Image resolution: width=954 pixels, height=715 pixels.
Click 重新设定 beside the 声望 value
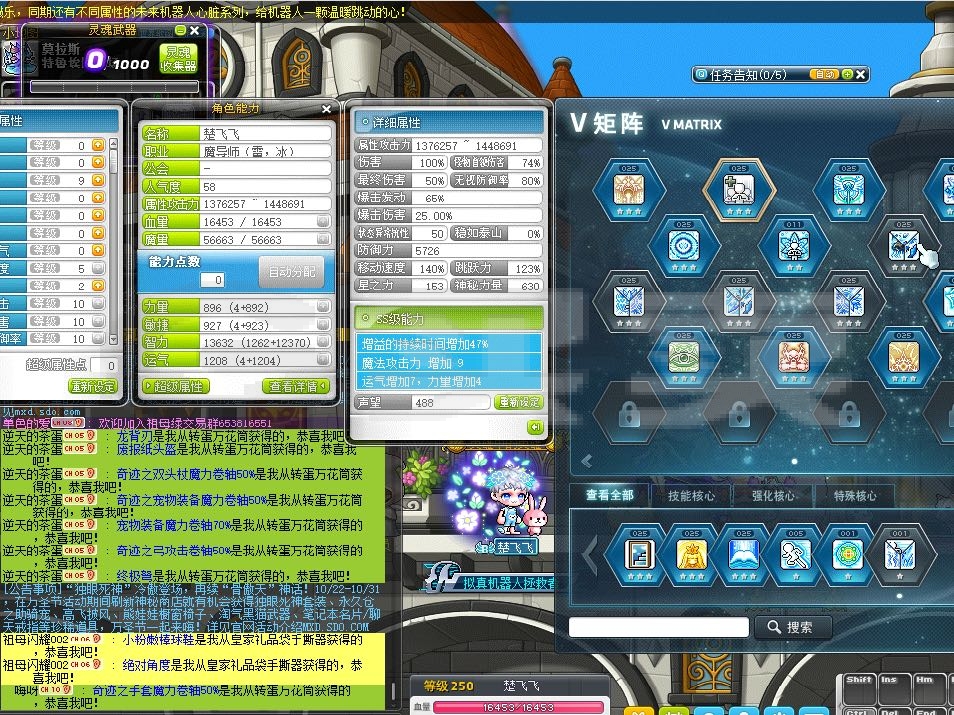point(518,402)
